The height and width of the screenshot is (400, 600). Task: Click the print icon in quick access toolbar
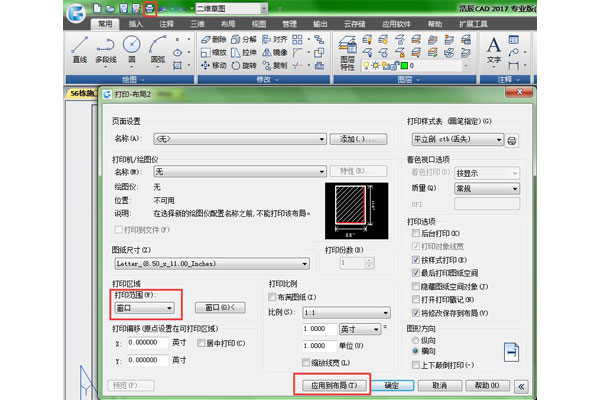[x=150, y=8]
